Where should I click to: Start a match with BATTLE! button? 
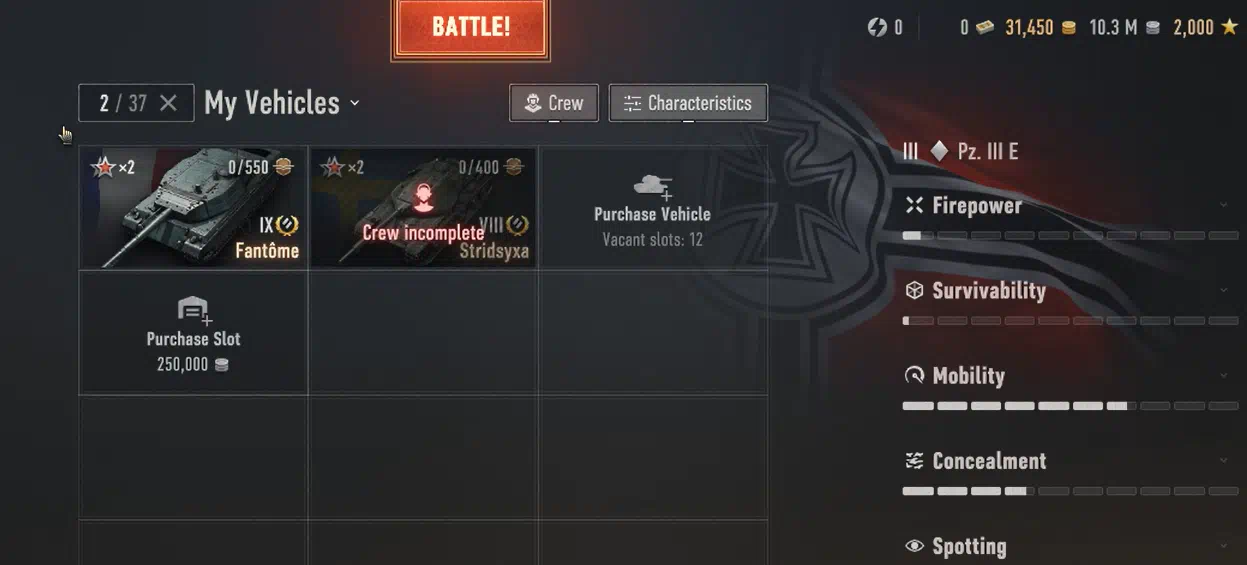[x=470, y=27]
